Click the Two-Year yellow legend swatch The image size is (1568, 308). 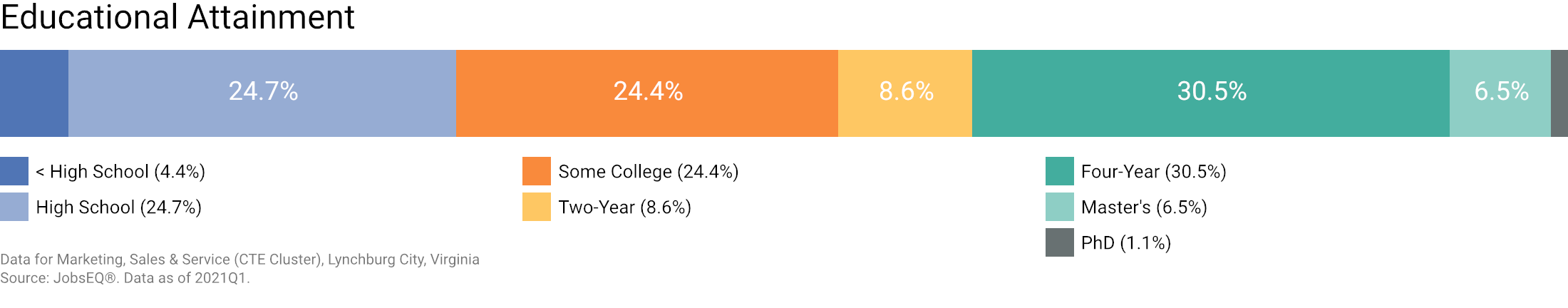click(x=537, y=207)
